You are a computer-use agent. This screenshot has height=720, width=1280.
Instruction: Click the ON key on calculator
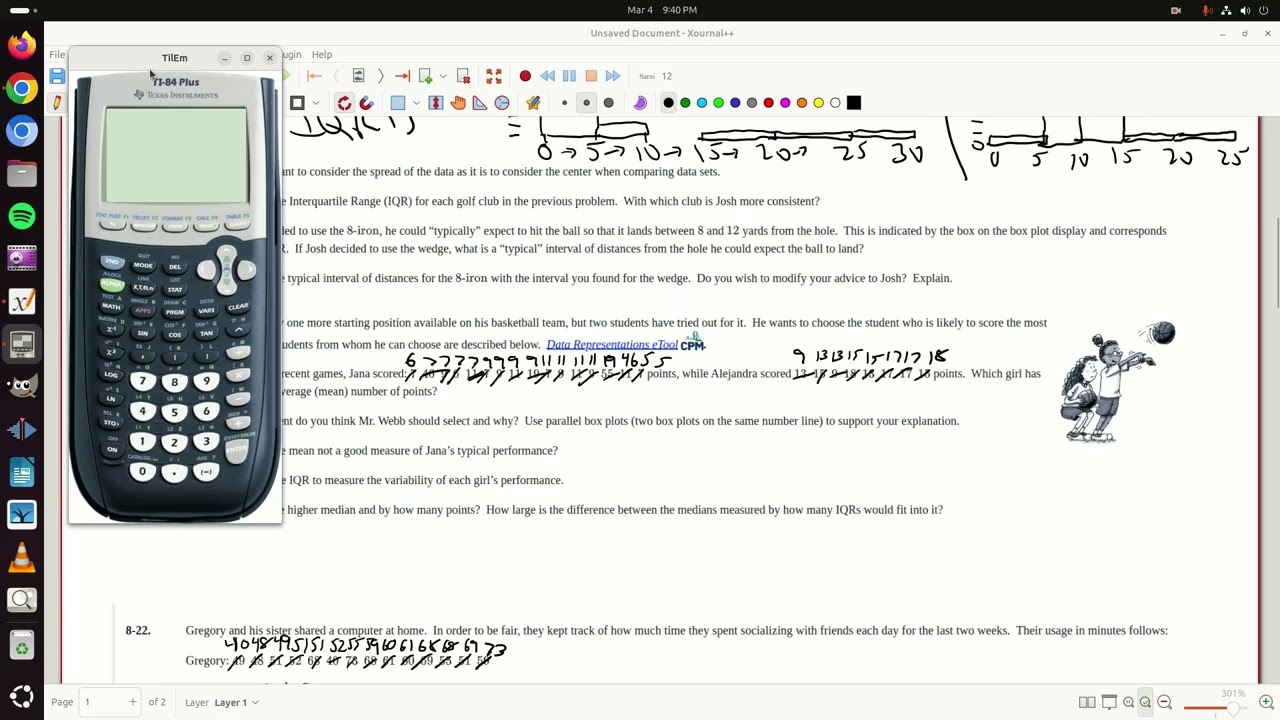point(111,450)
